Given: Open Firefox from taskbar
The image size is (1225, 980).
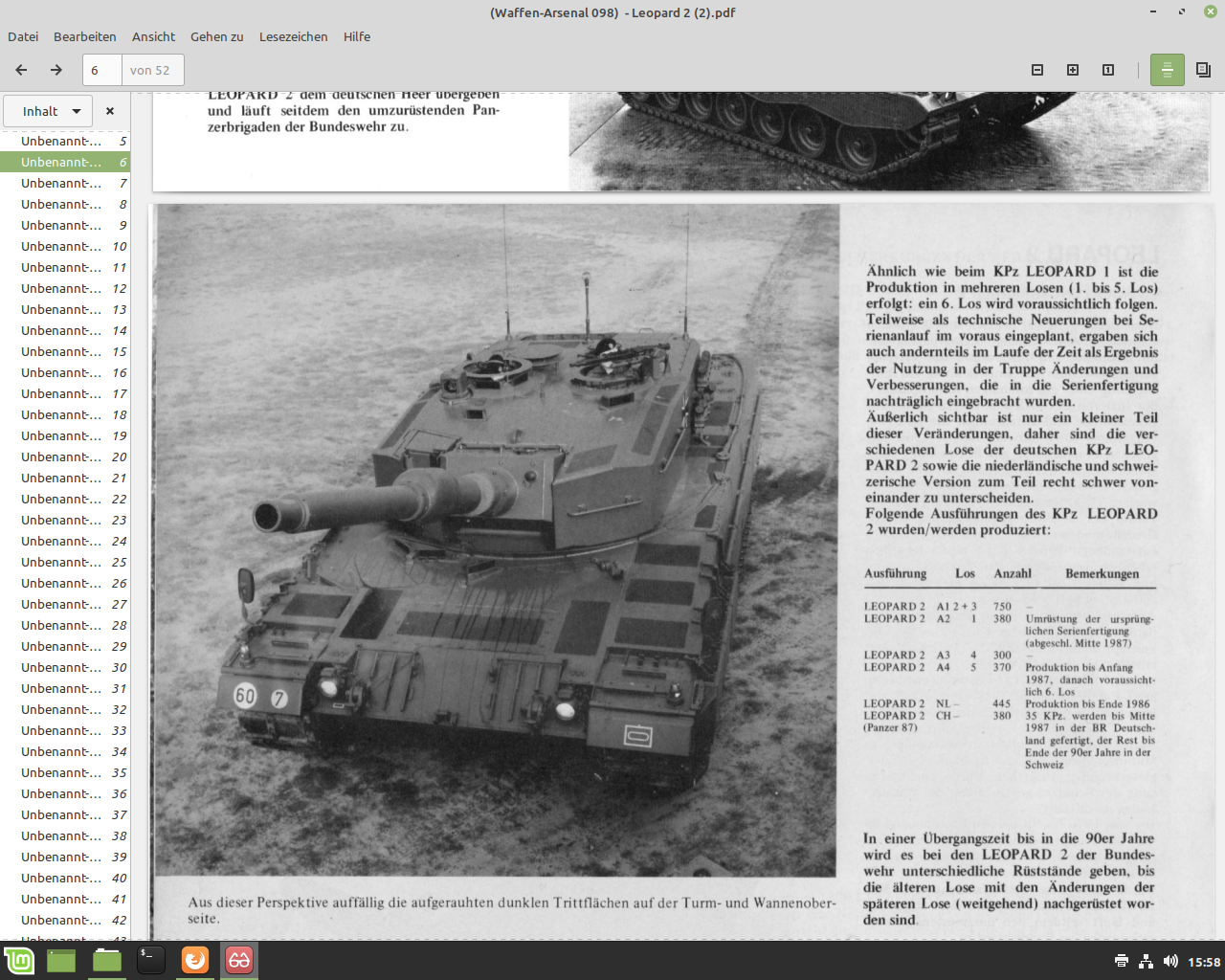Looking at the screenshot, I should click(195, 961).
